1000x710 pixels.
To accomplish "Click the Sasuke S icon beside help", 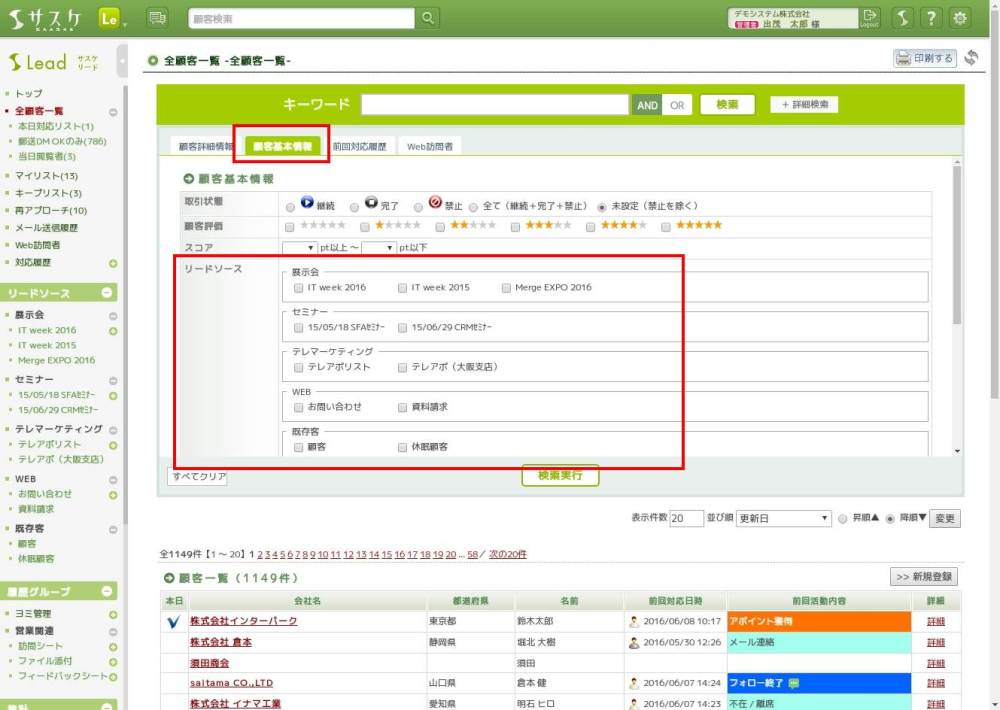I will [902, 18].
